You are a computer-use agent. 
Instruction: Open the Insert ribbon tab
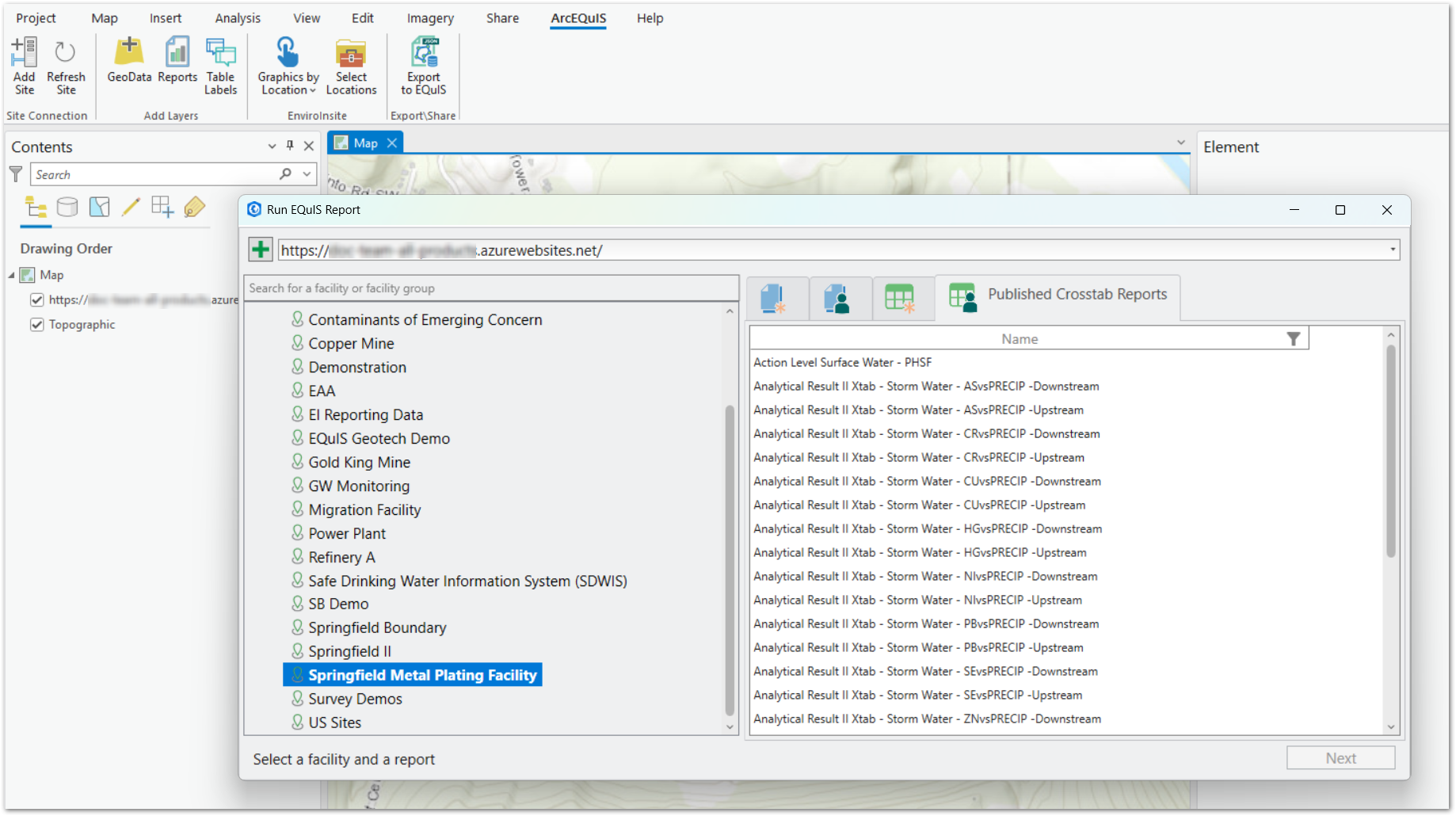pyautogui.click(x=166, y=18)
